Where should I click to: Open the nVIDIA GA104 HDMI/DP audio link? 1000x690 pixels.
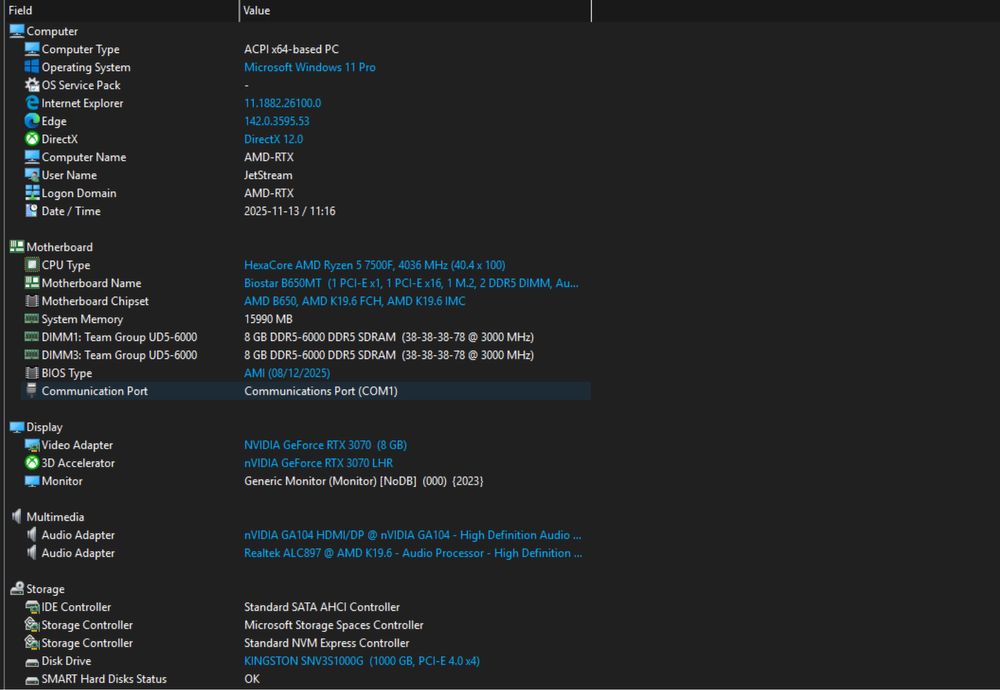[x=413, y=535]
